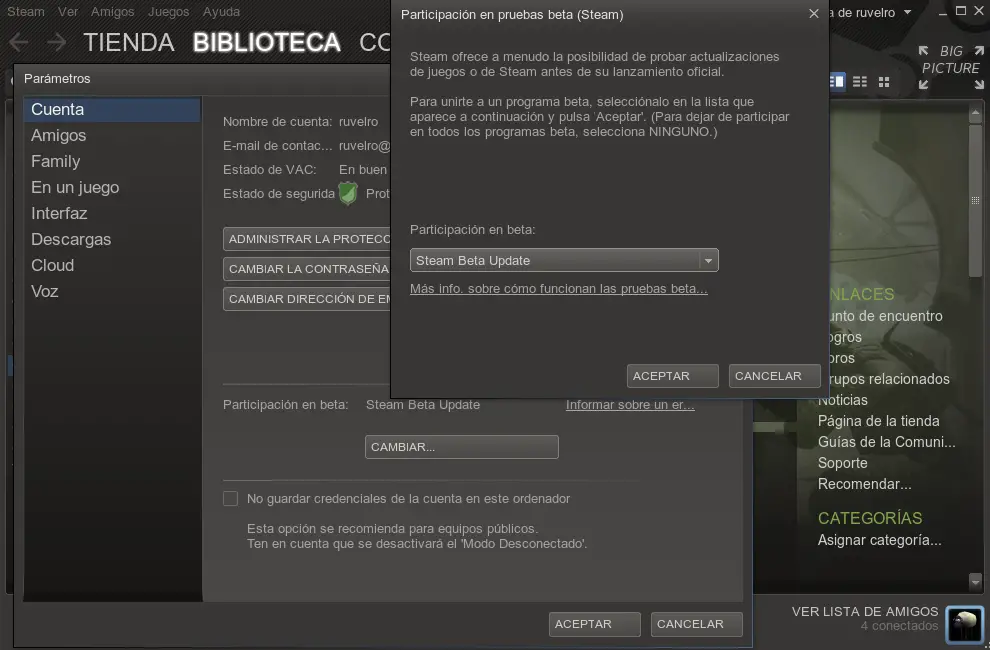The image size is (990, 650).
Task: Open Asignar categoría... link
Action: coord(880,540)
